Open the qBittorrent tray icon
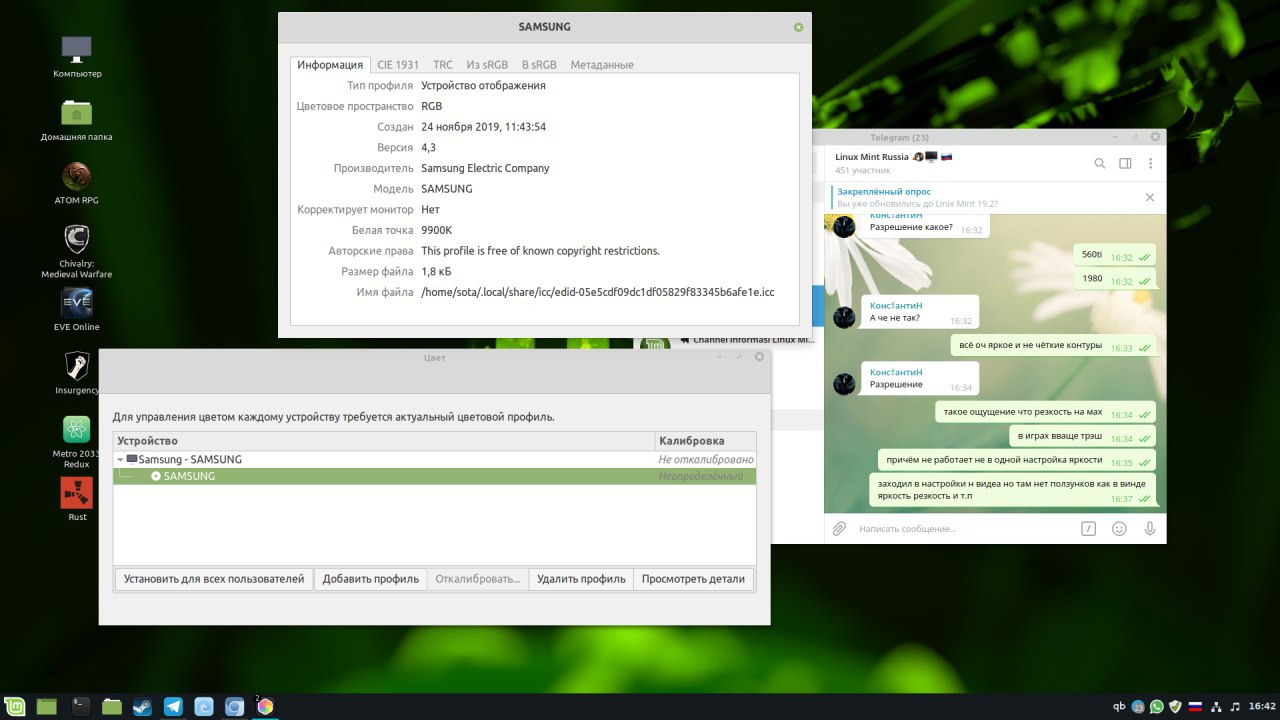 [1119, 707]
